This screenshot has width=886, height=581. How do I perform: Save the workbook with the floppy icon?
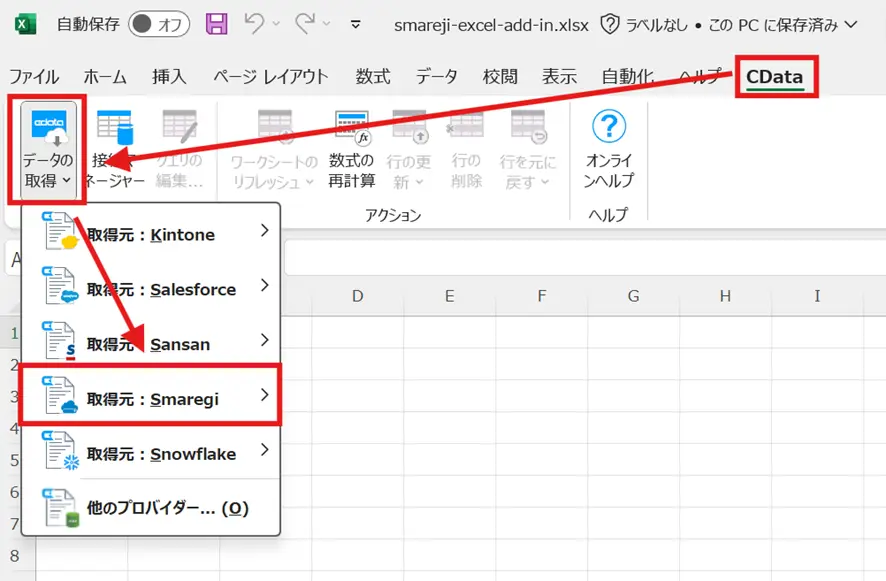[216, 24]
